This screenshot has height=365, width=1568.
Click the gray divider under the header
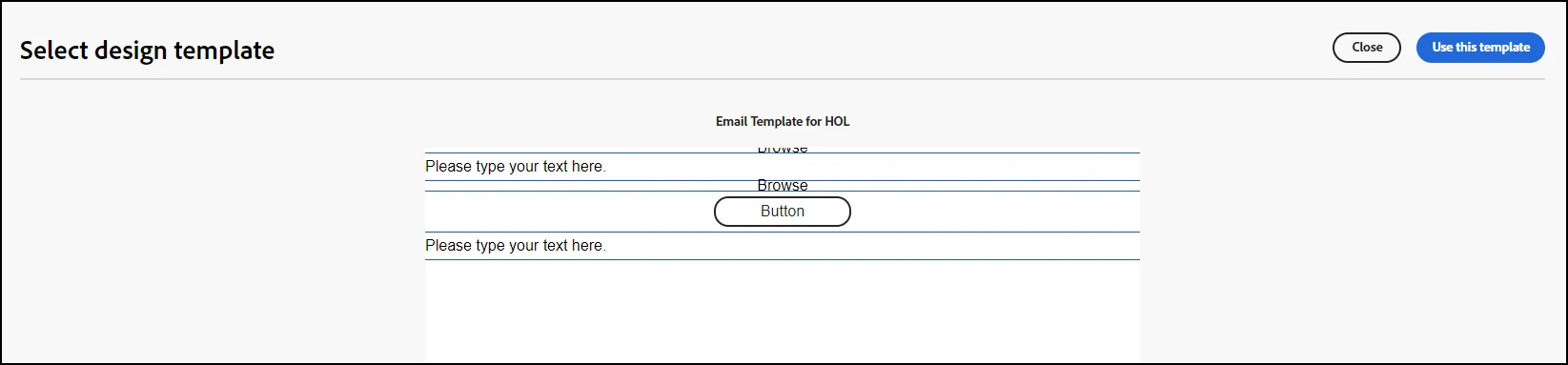783,79
